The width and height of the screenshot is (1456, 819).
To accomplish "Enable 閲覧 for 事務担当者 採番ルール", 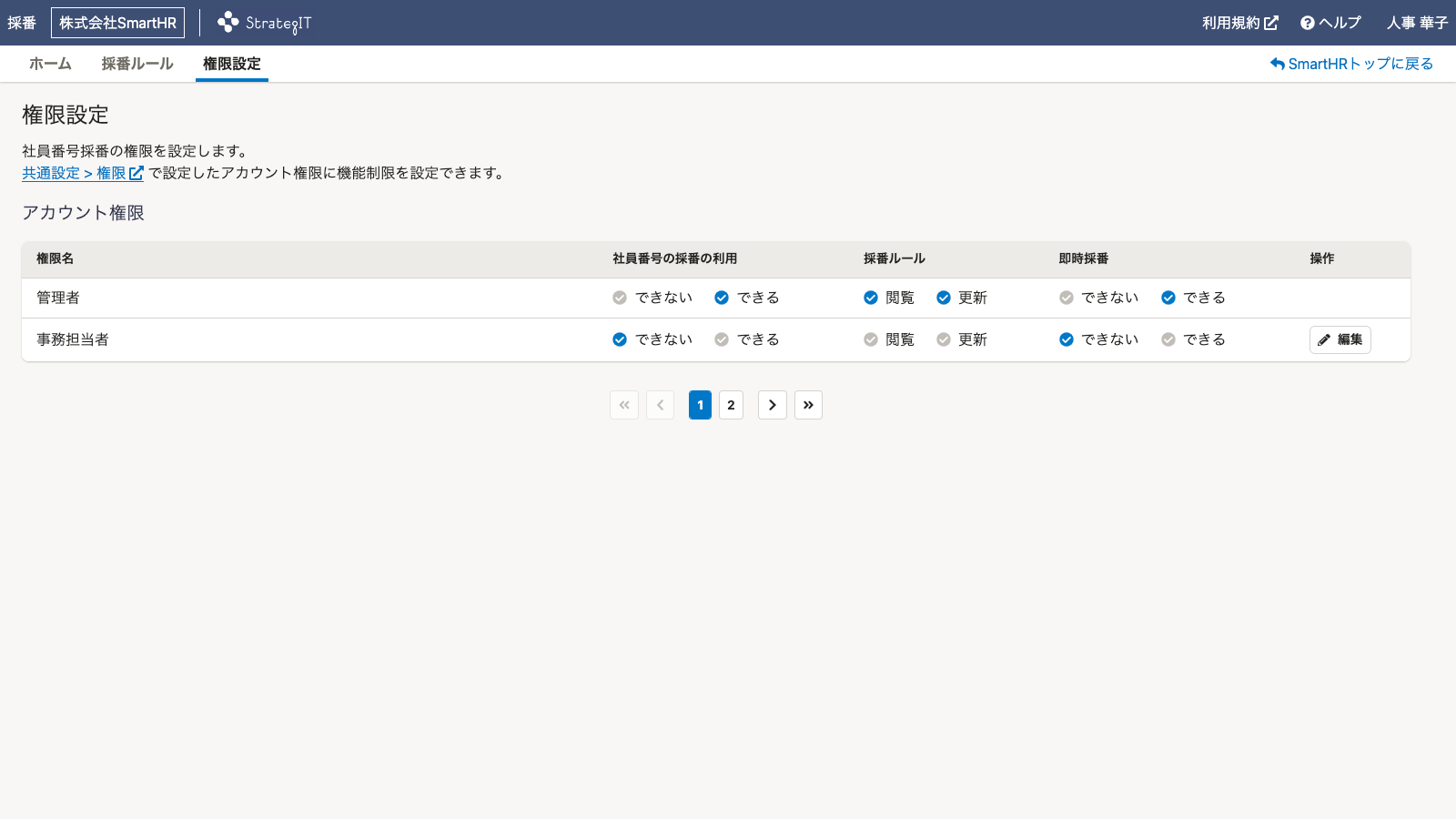I will point(871,339).
